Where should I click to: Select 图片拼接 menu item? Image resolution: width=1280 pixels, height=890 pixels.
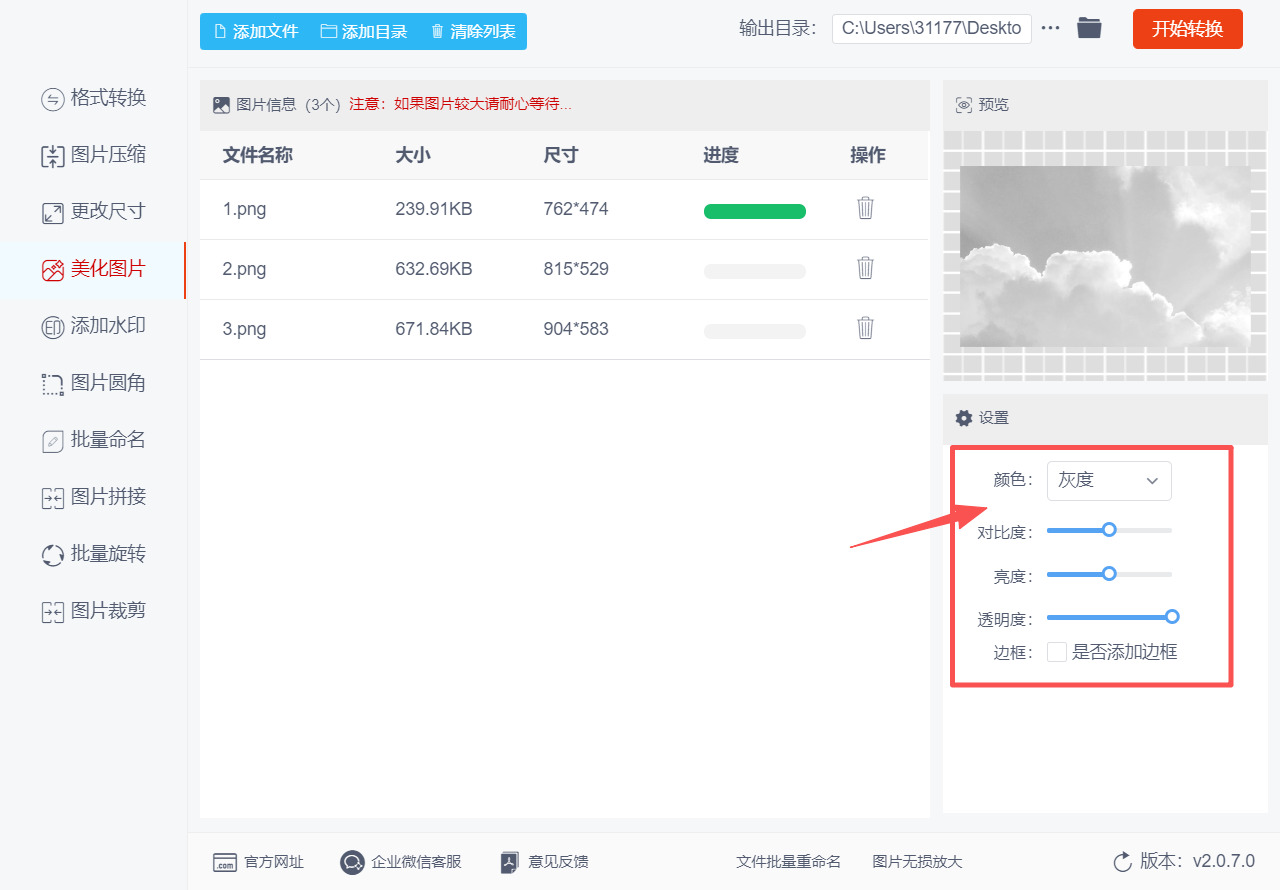click(x=93, y=497)
